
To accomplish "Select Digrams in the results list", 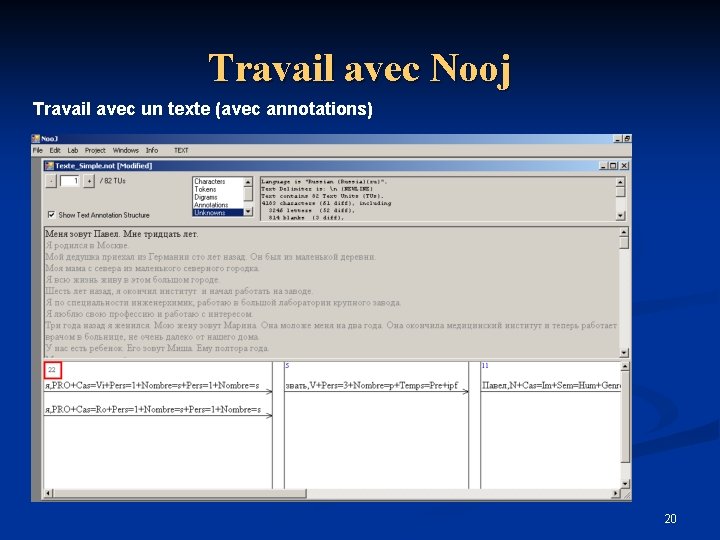I will tap(205, 197).
